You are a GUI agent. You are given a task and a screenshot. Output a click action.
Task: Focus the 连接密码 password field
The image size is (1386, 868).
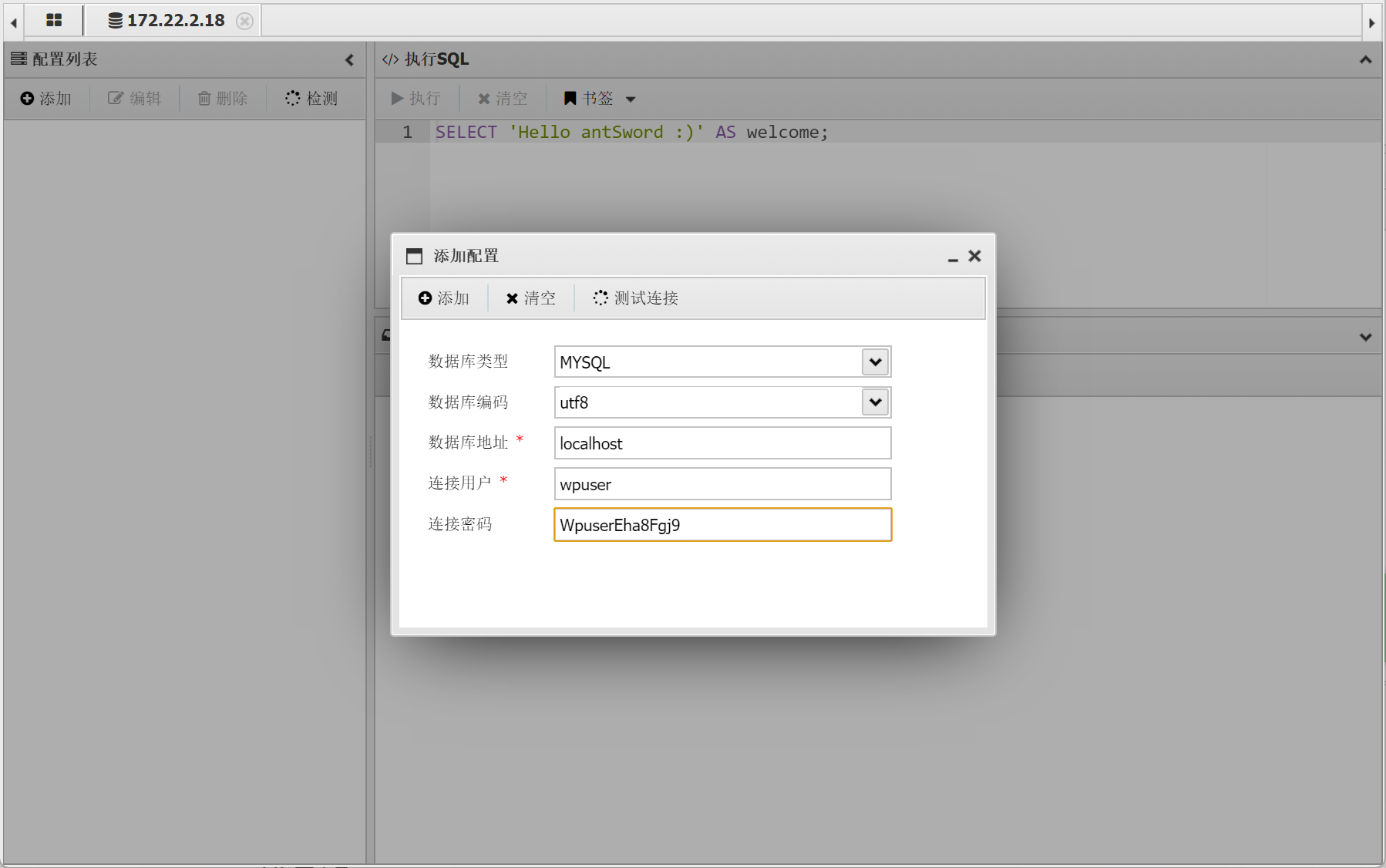click(722, 525)
